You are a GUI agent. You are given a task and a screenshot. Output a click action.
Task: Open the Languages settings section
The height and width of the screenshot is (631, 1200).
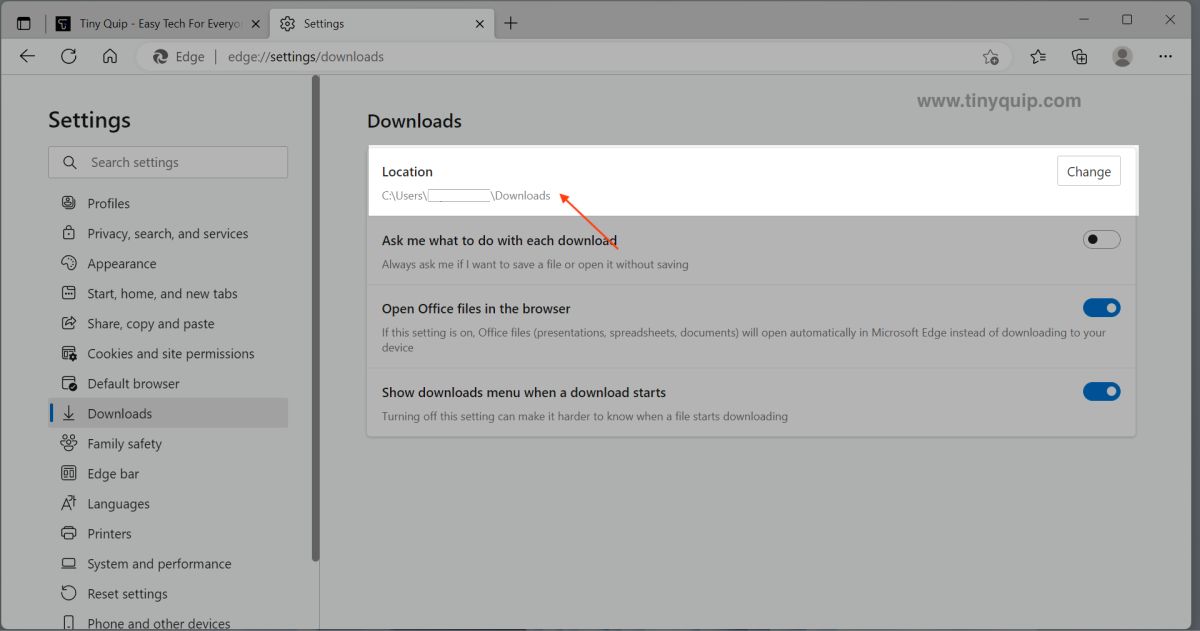[120, 503]
